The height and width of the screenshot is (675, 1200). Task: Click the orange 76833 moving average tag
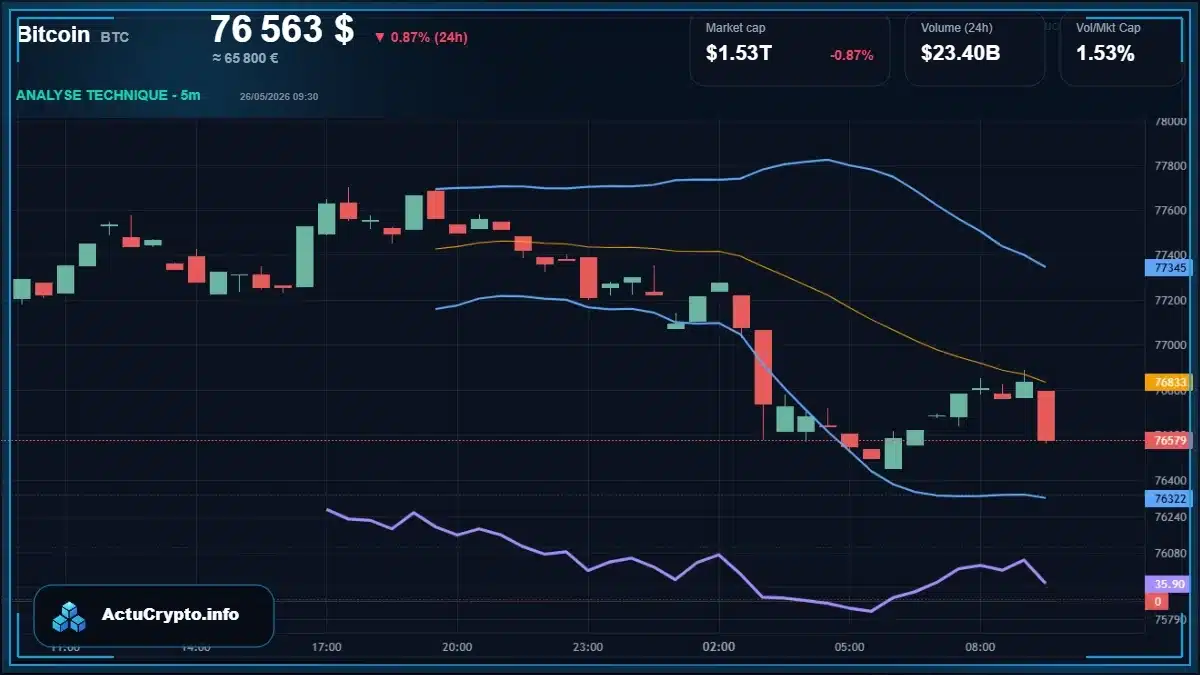[x=1170, y=382]
